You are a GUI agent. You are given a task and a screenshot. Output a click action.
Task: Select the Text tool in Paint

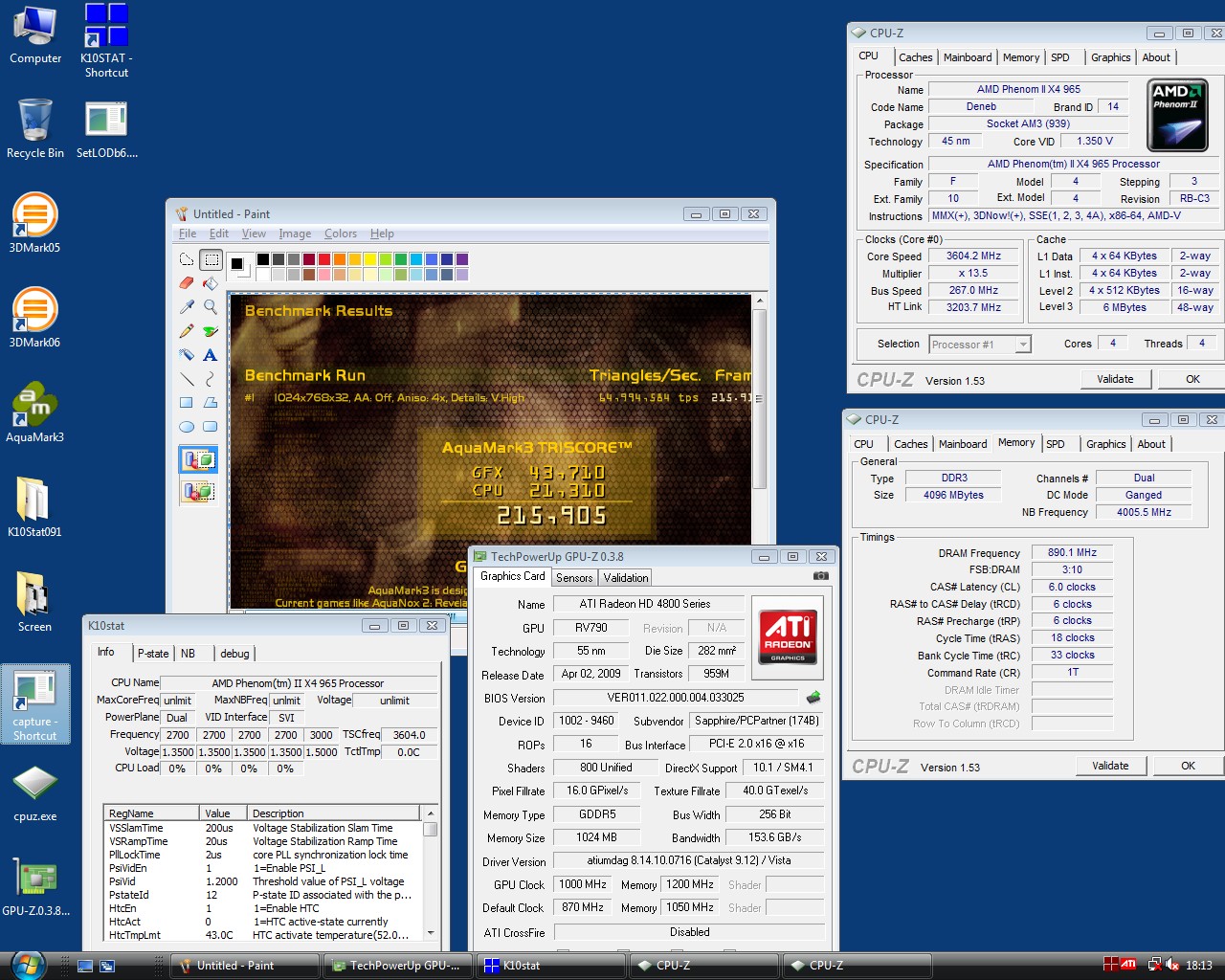pos(211,355)
